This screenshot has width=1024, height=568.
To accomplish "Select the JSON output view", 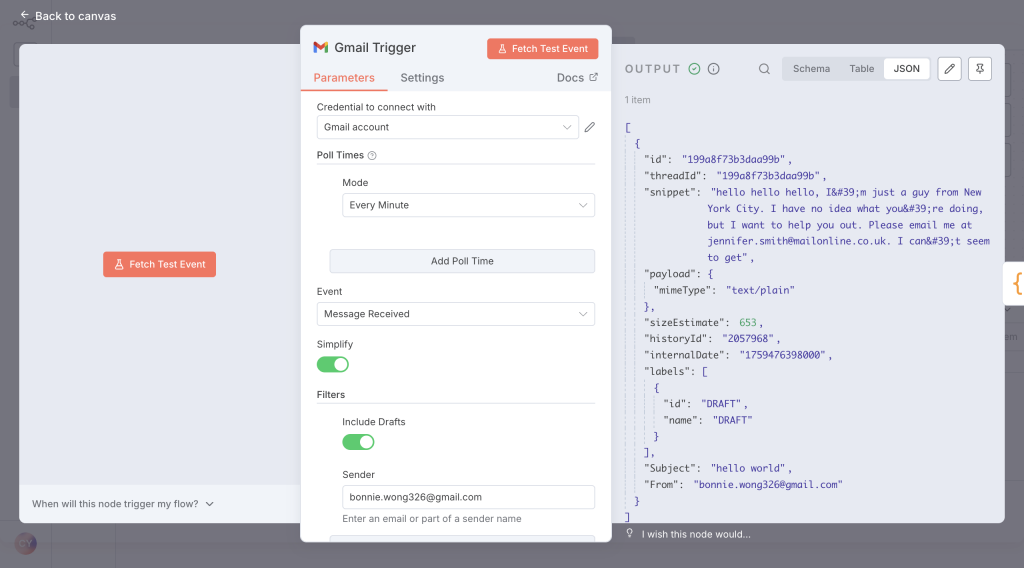I will [x=906, y=69].
